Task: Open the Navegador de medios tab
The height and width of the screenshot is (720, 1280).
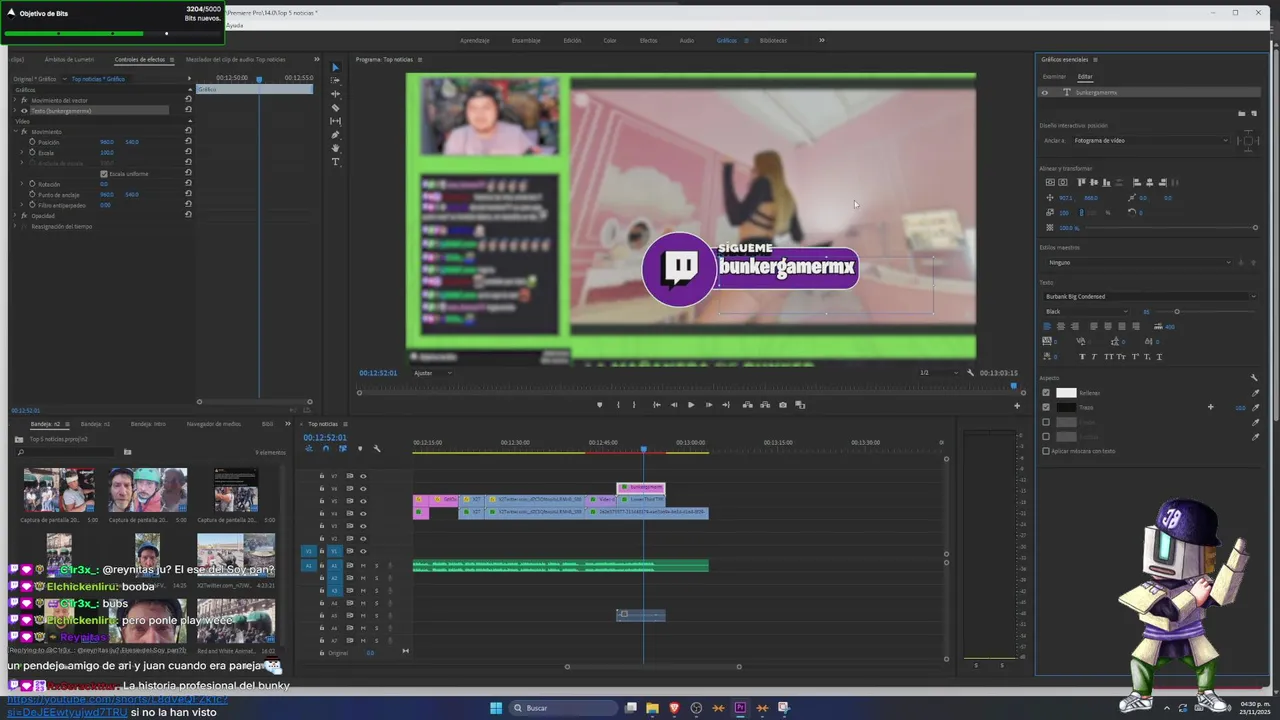Action: [213, 424]
